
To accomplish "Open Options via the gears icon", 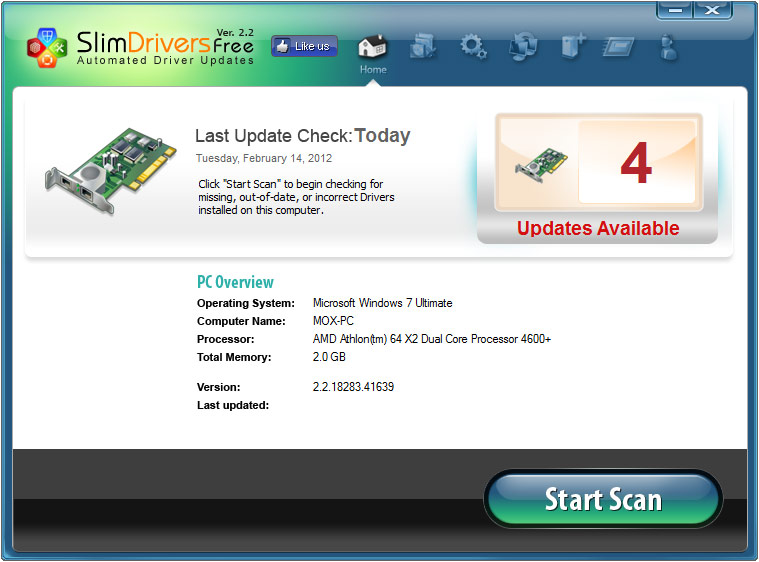I will click(x=473, y=46).
